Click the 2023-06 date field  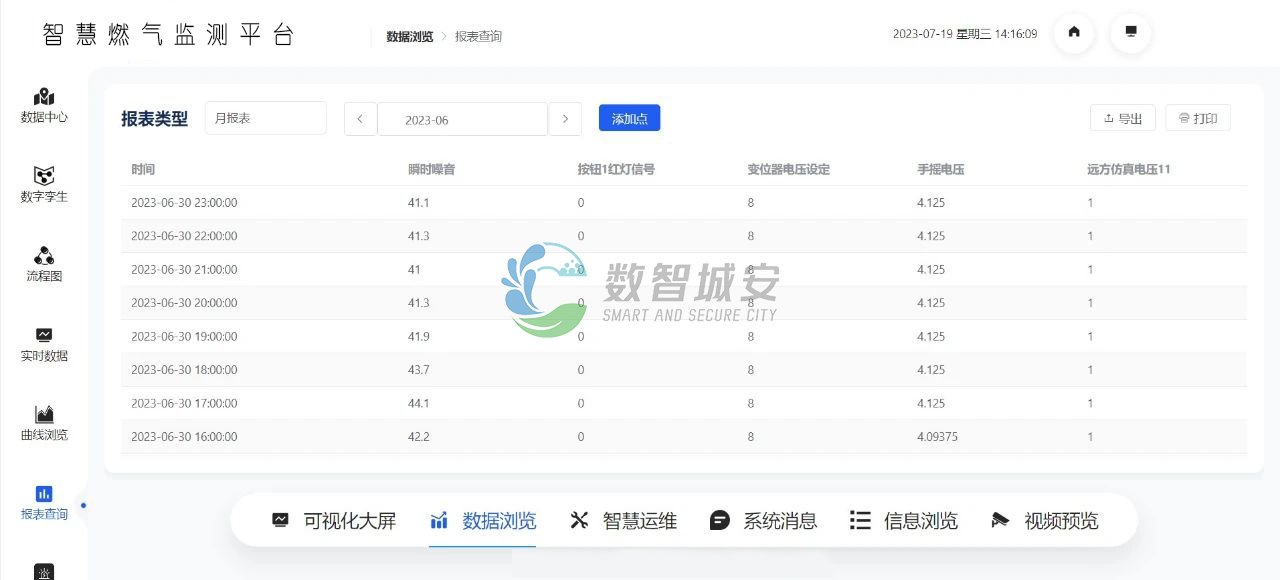[x=462, y=119]
